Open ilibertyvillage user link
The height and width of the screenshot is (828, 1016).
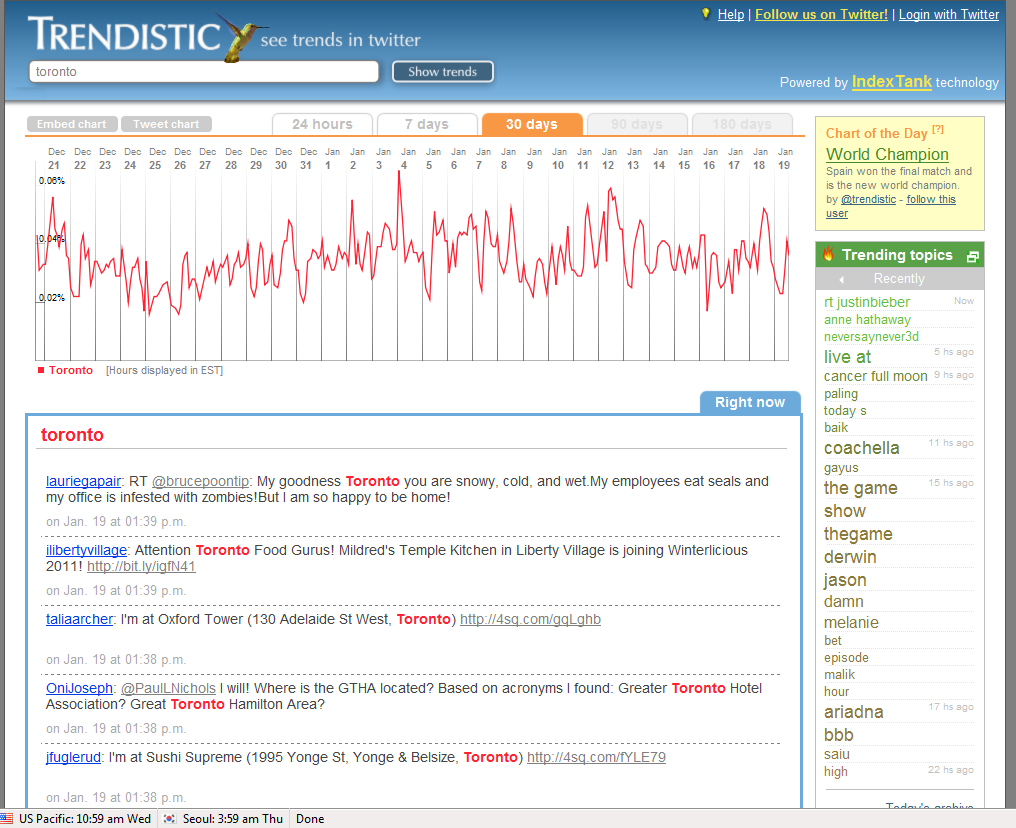[86, 550]
